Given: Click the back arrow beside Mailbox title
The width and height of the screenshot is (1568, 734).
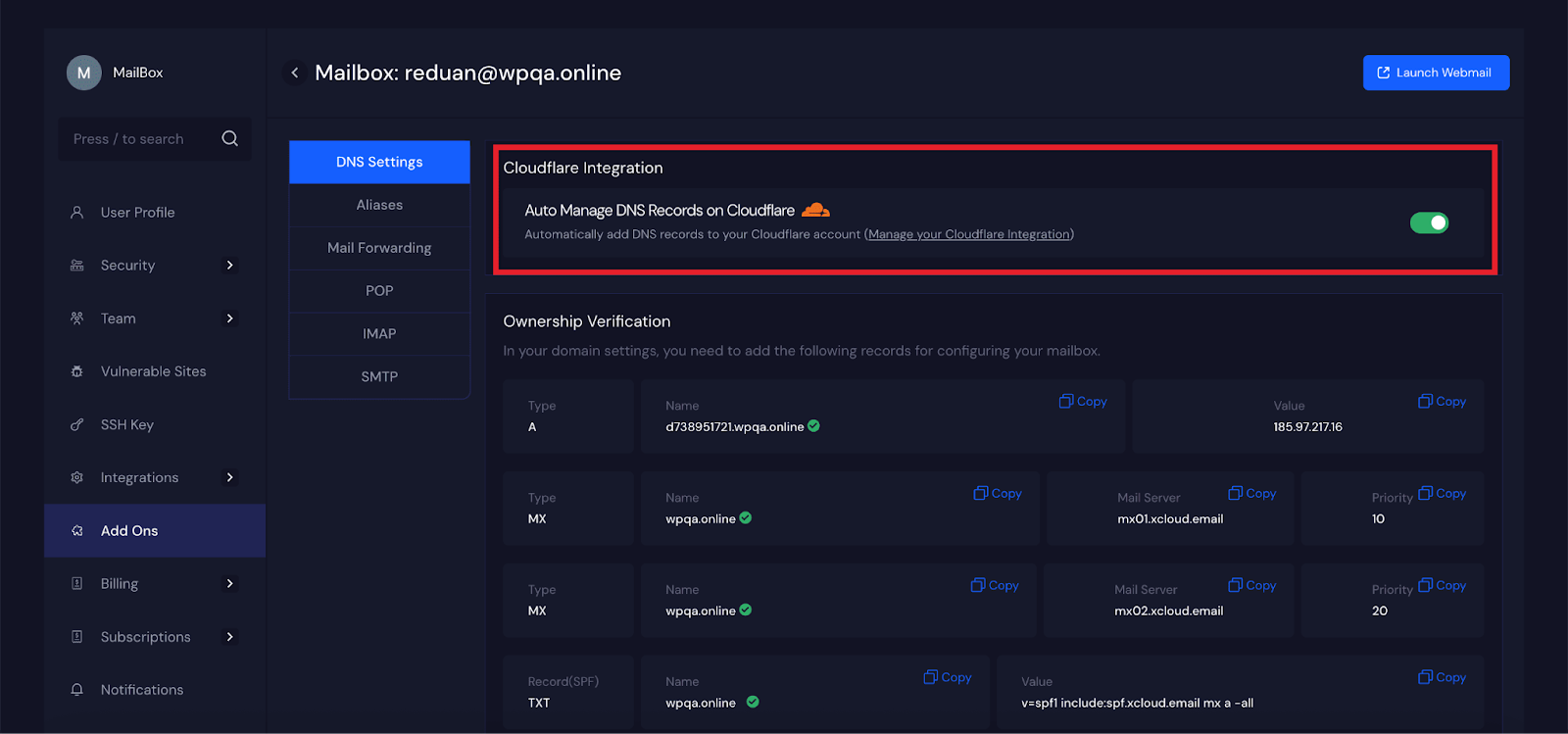Looking at the screenshot, I should [x=295, y=73].
